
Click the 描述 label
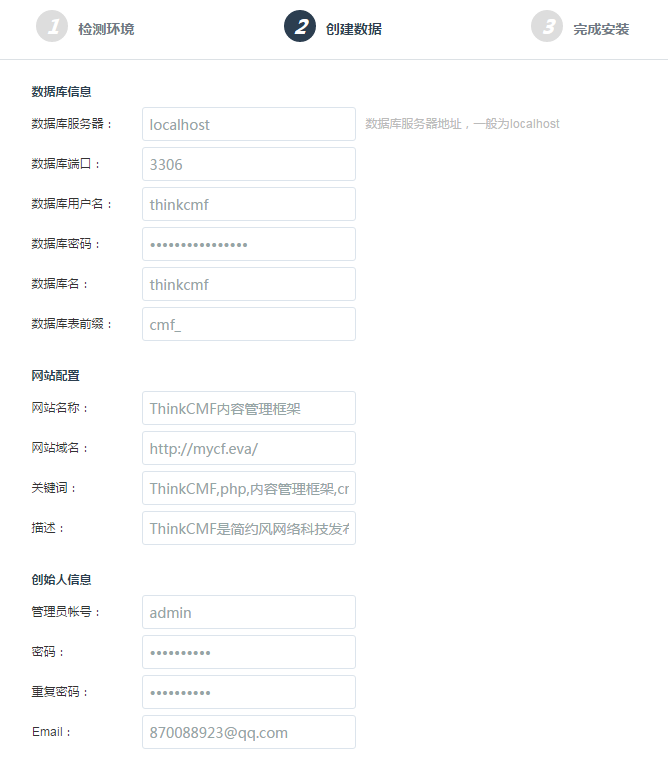(x=47, y=528)
